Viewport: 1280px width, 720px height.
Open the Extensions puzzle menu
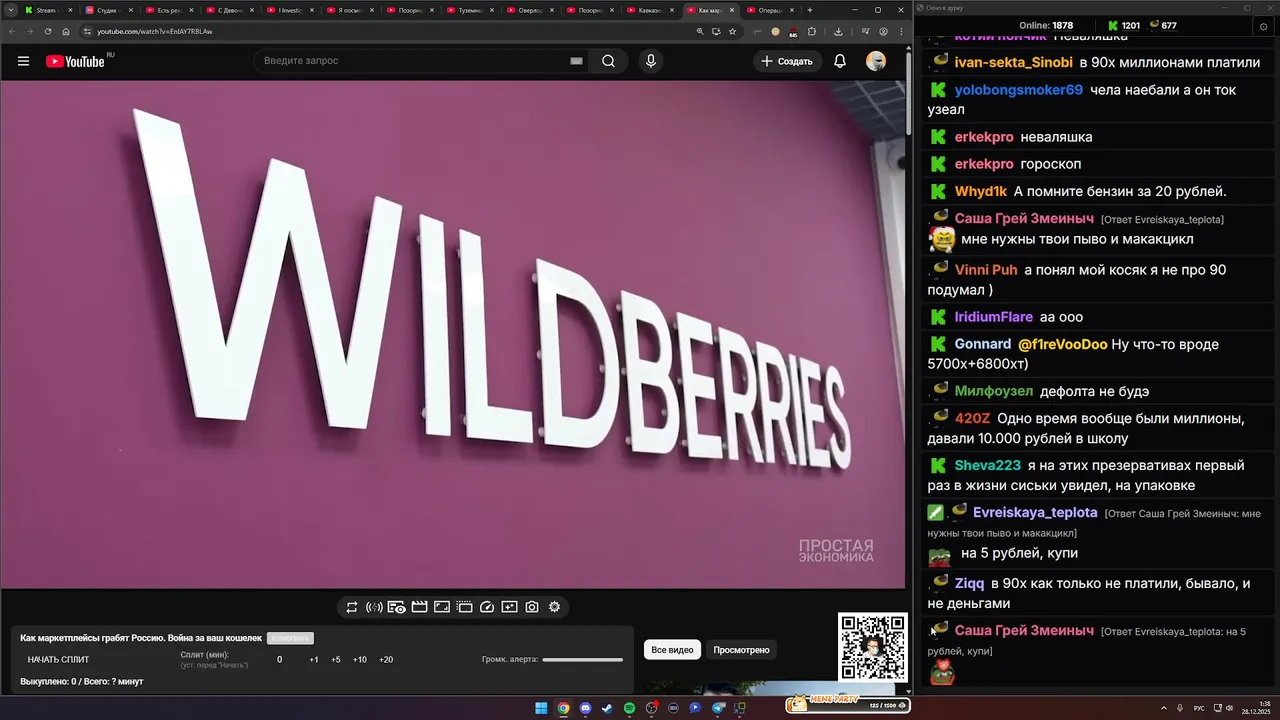point(812,31)
